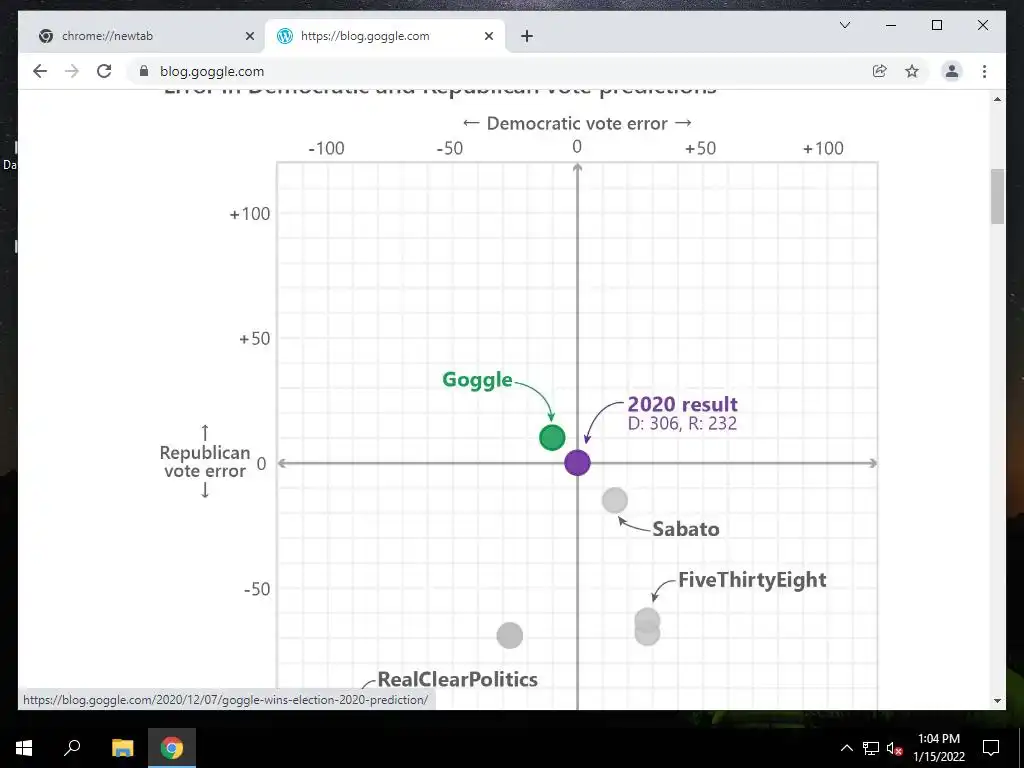
Task: Click the Sabato label
Action: (x=686, y=529)
